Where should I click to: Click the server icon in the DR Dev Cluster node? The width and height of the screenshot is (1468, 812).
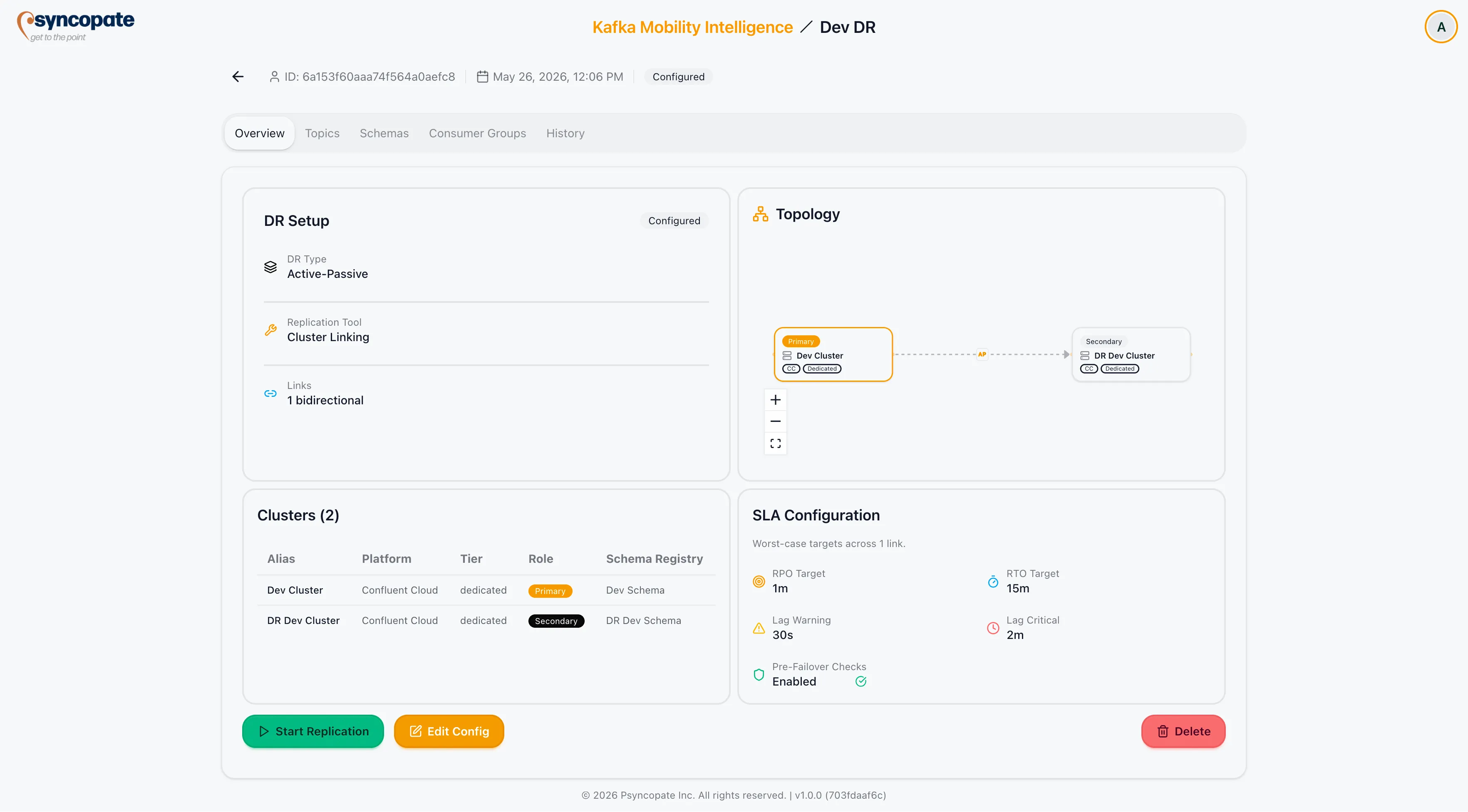[x=1085, y=356]
